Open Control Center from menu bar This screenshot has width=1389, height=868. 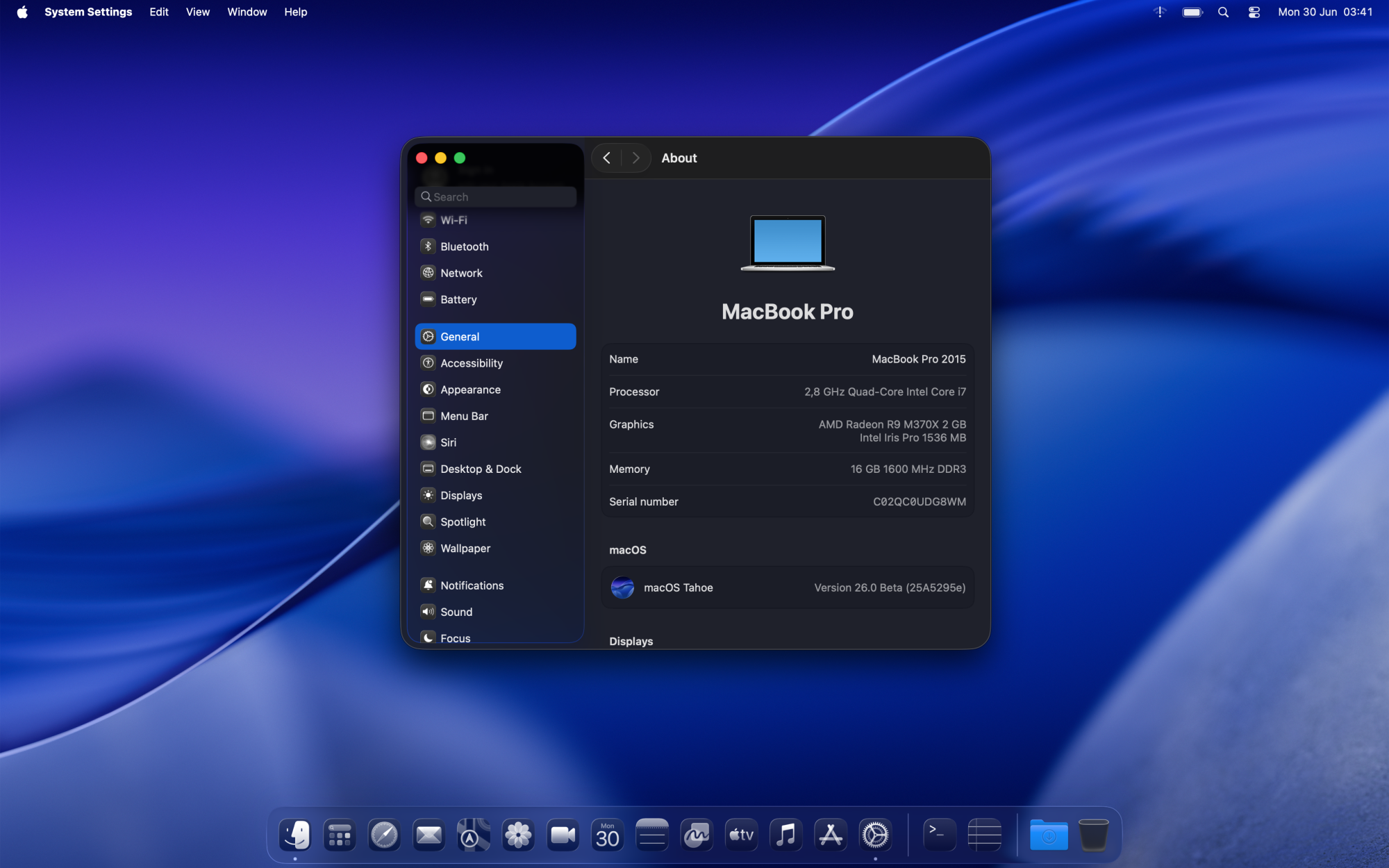pos(1254,12)
